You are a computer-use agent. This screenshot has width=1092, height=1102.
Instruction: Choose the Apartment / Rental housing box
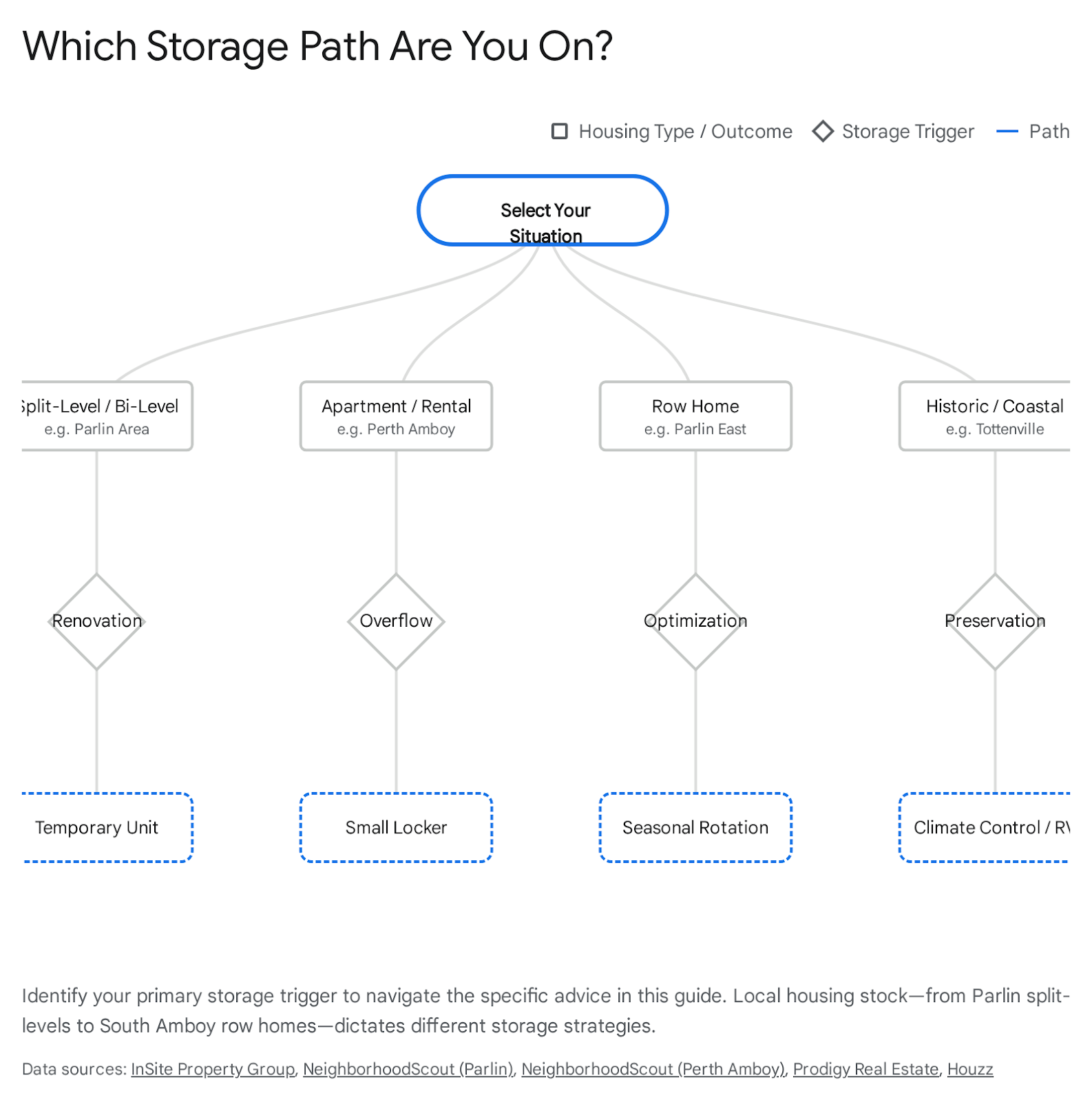pyautogui.click(x=396, y=416)
